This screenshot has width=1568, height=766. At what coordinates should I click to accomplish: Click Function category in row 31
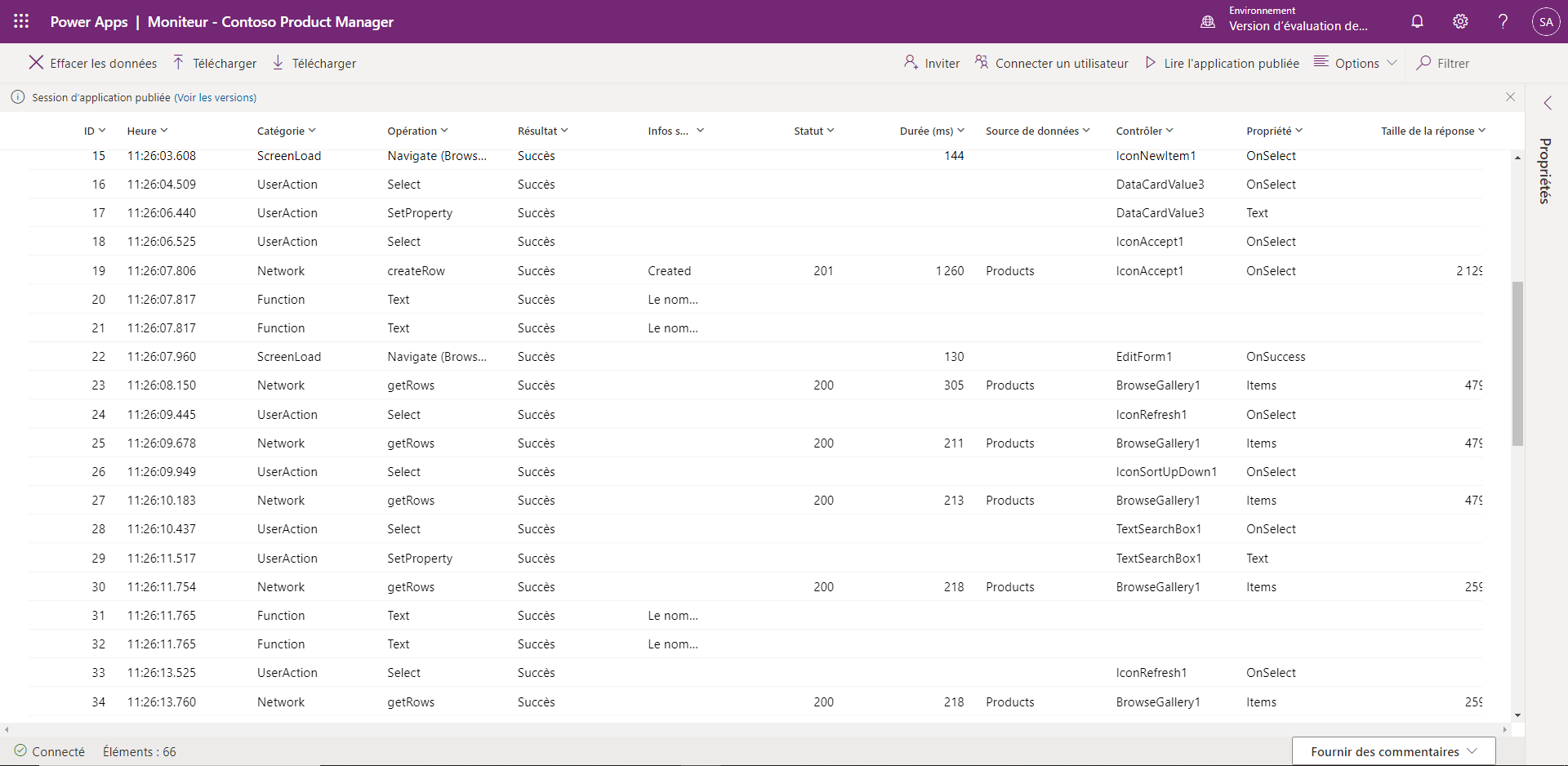click(x=281, y=616)
